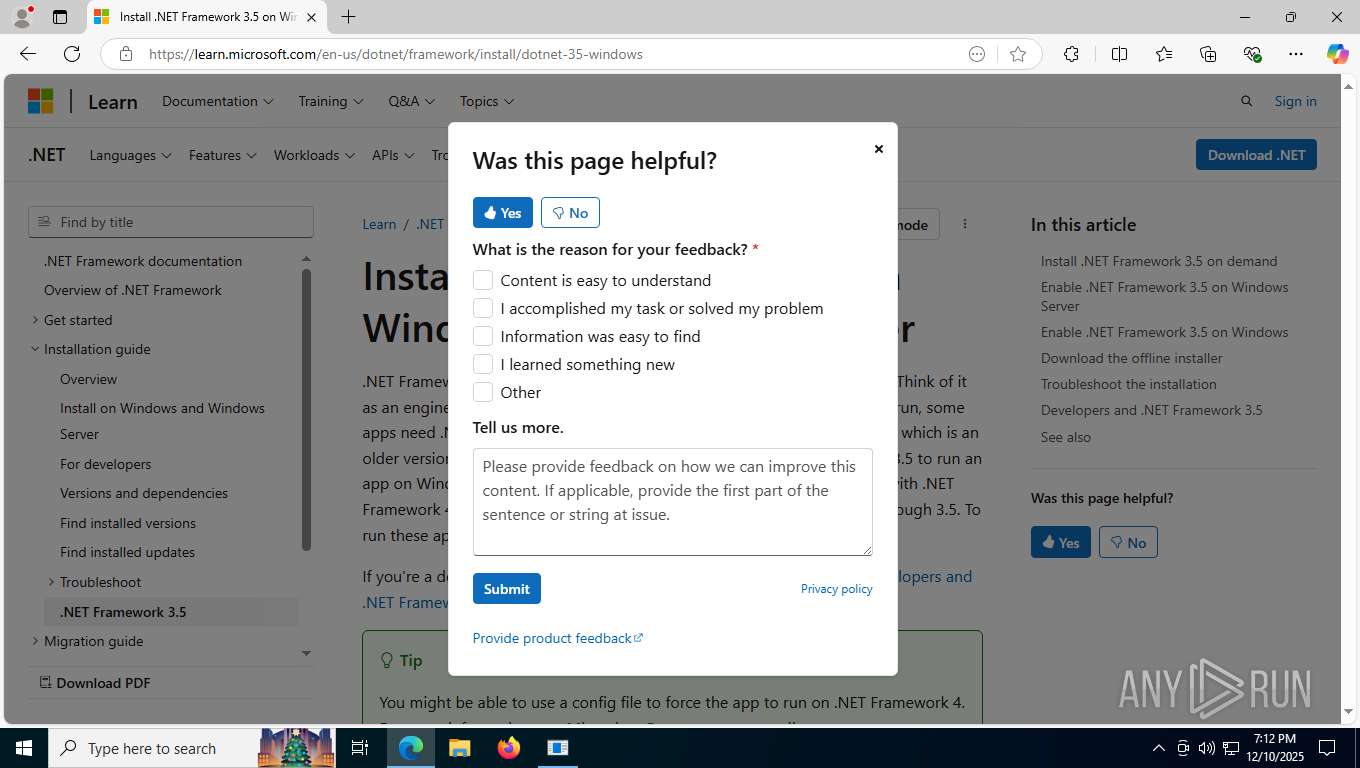Close the 'Install .NET Framework 3.5' tab
Viewport: 1360px width, 768px height.
click(x=312, y=17)
